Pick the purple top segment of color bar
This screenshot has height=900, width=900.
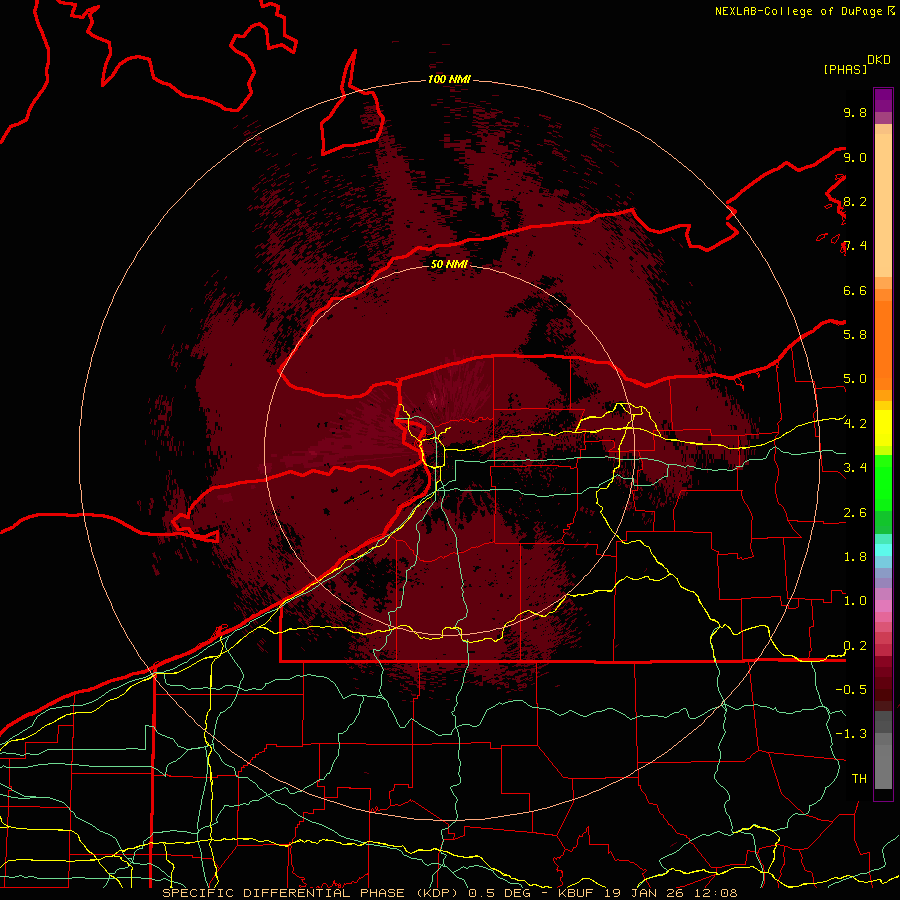(883, 100)
